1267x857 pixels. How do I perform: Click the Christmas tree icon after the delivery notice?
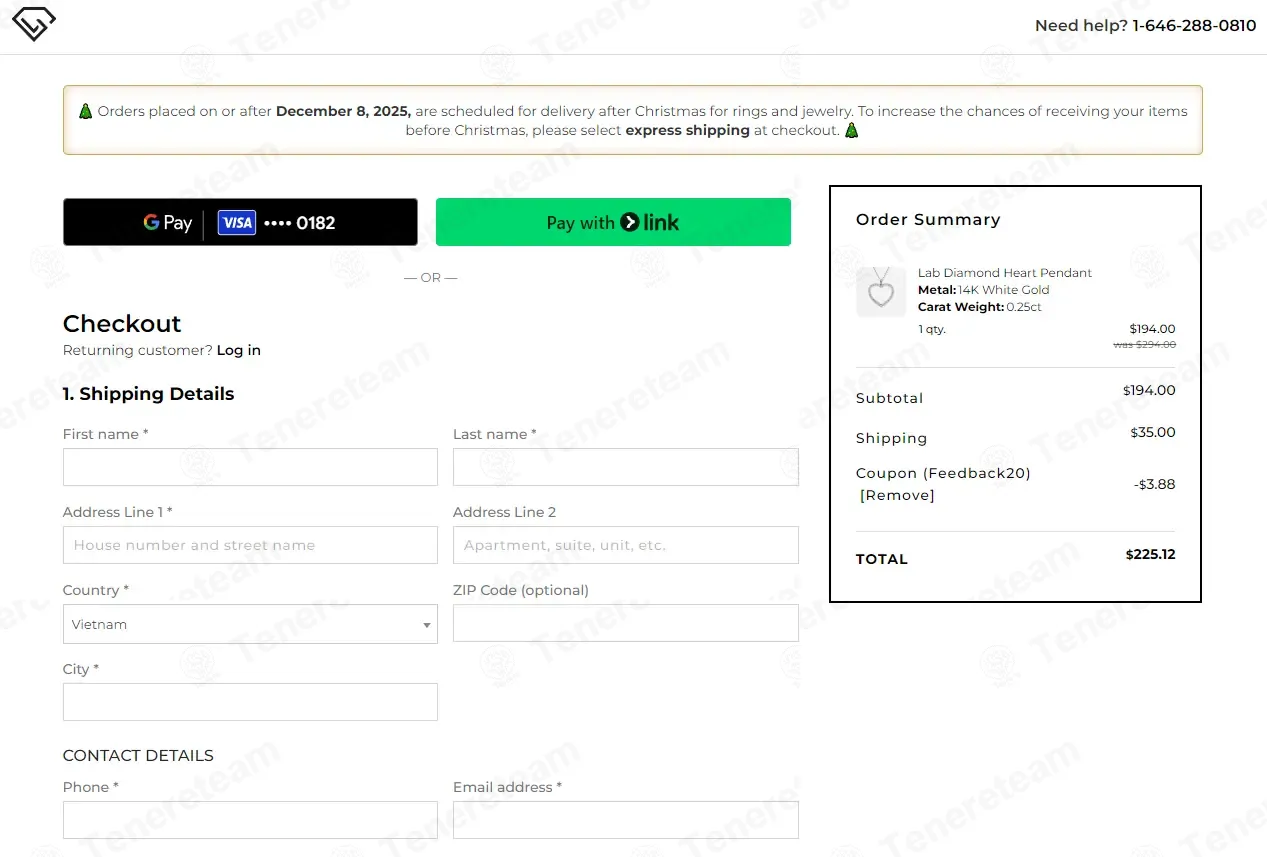[851, 130]
